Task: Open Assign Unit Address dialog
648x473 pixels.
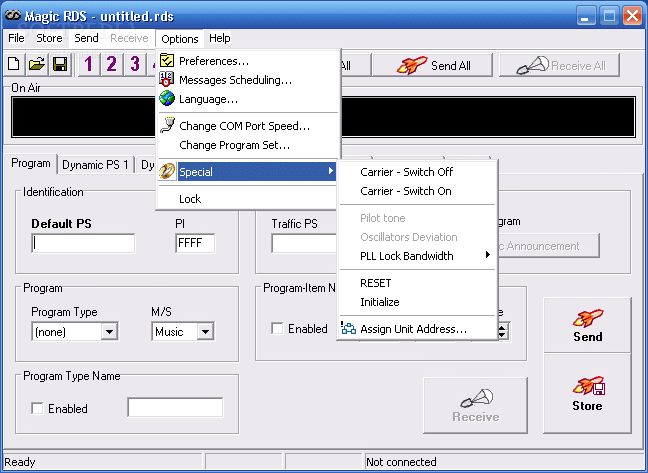Action: (x=417, y=329)
